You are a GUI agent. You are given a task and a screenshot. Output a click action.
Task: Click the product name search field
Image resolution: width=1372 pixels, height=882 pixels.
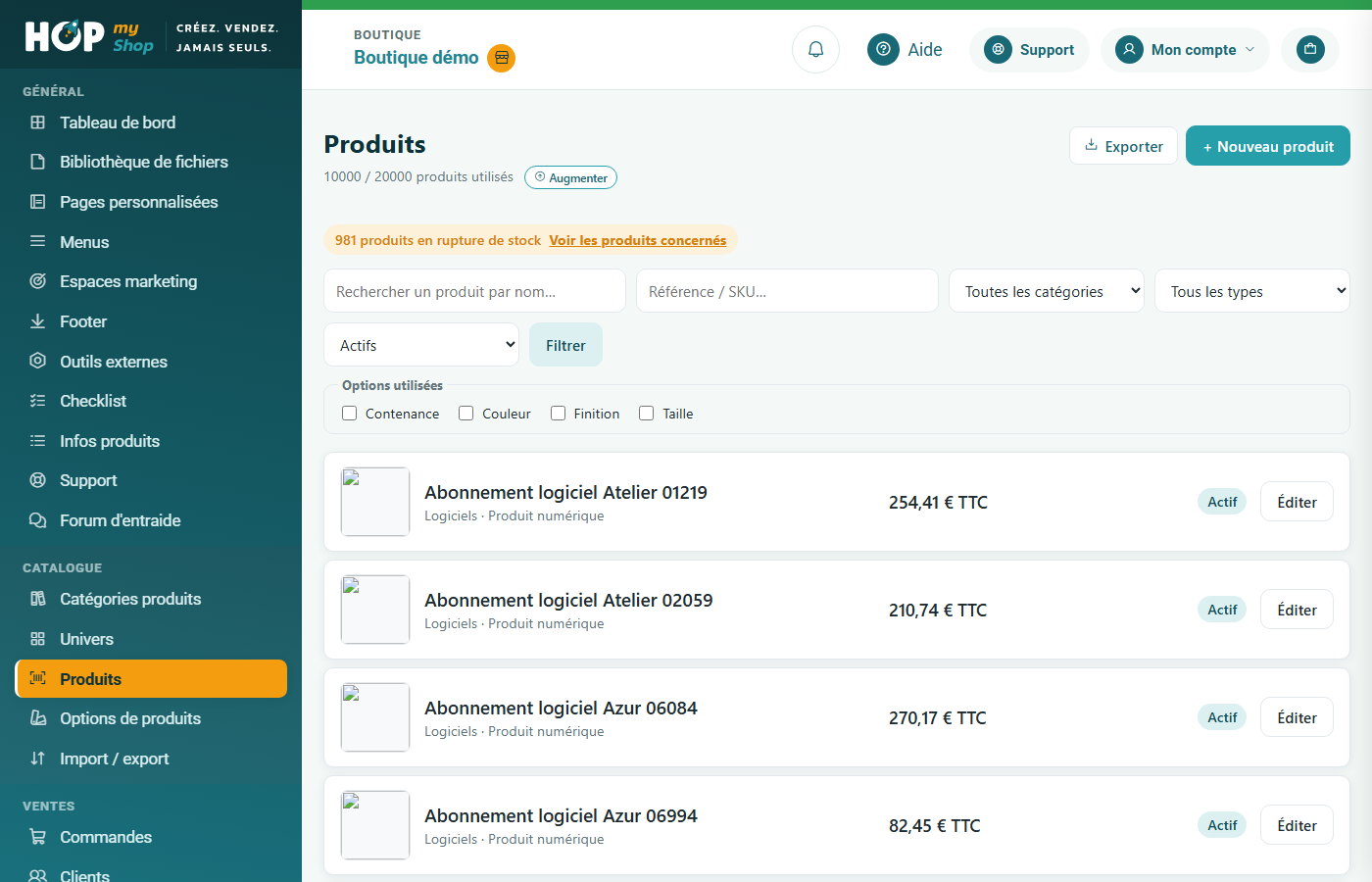[x=474, y=291]
